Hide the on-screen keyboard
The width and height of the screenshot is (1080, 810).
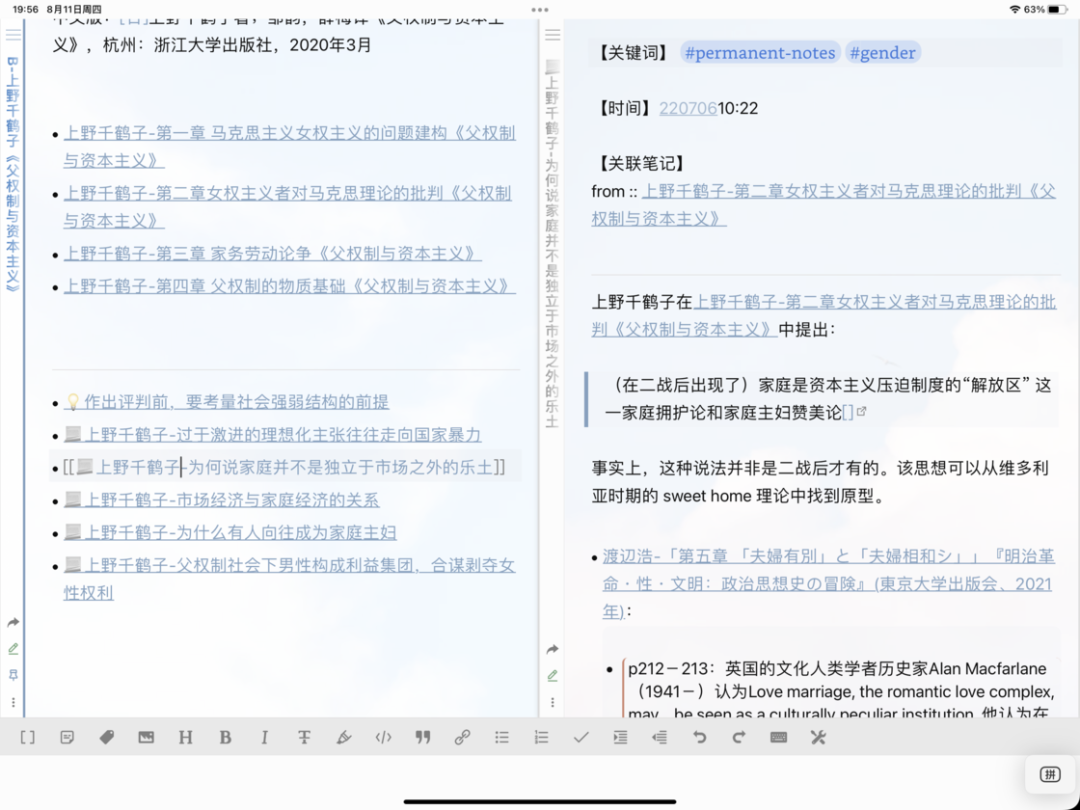tap(778, 738)
